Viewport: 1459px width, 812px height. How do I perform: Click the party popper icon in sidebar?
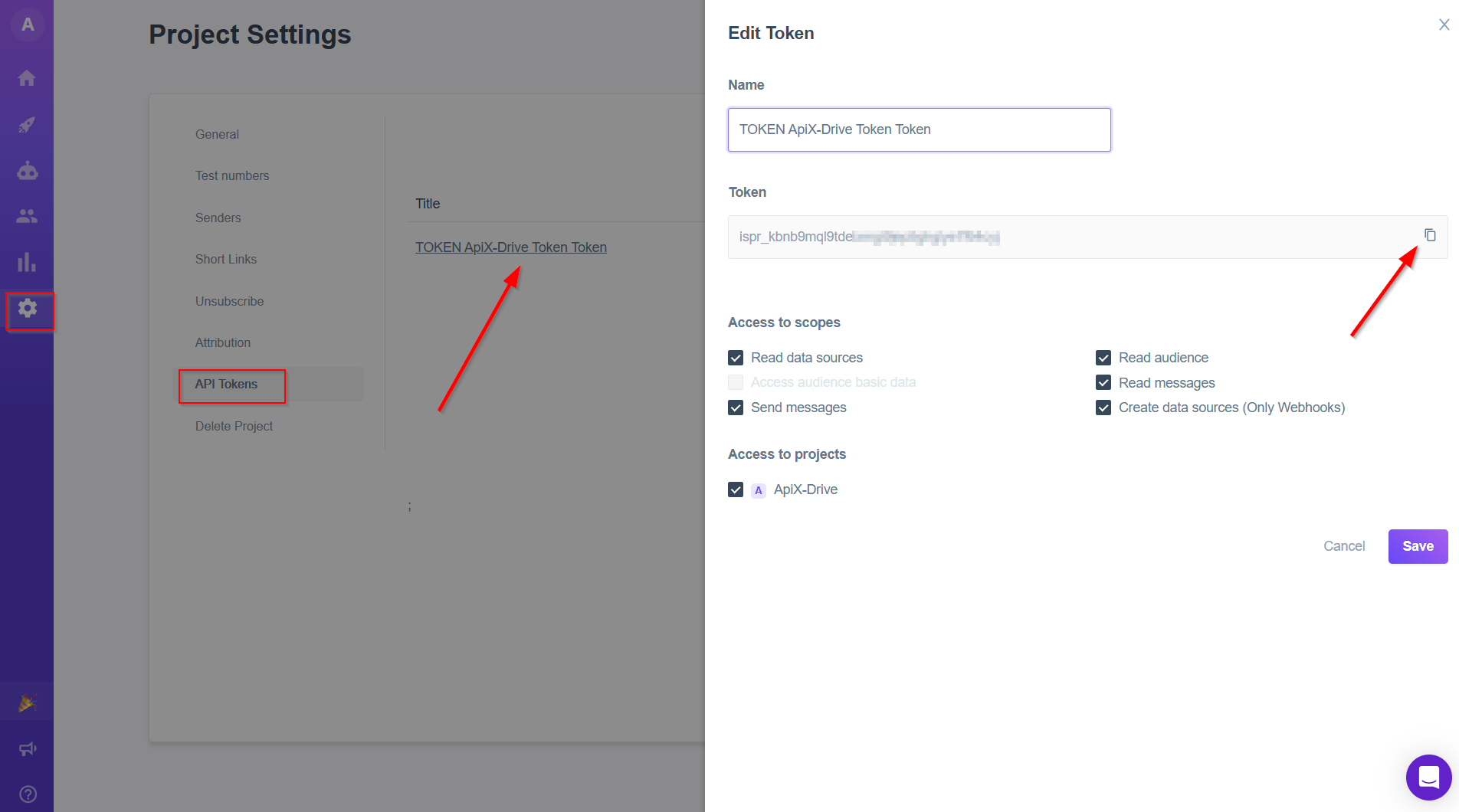point(28,702)
